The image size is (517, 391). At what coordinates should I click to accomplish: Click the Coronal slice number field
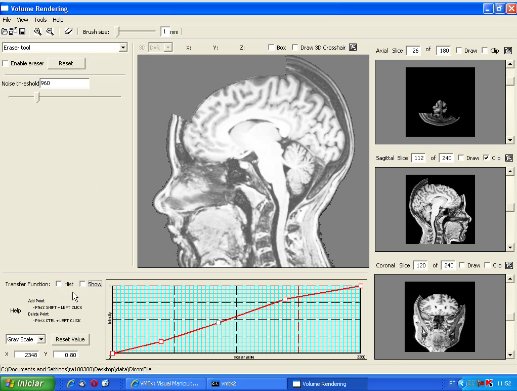pos(420,265)
